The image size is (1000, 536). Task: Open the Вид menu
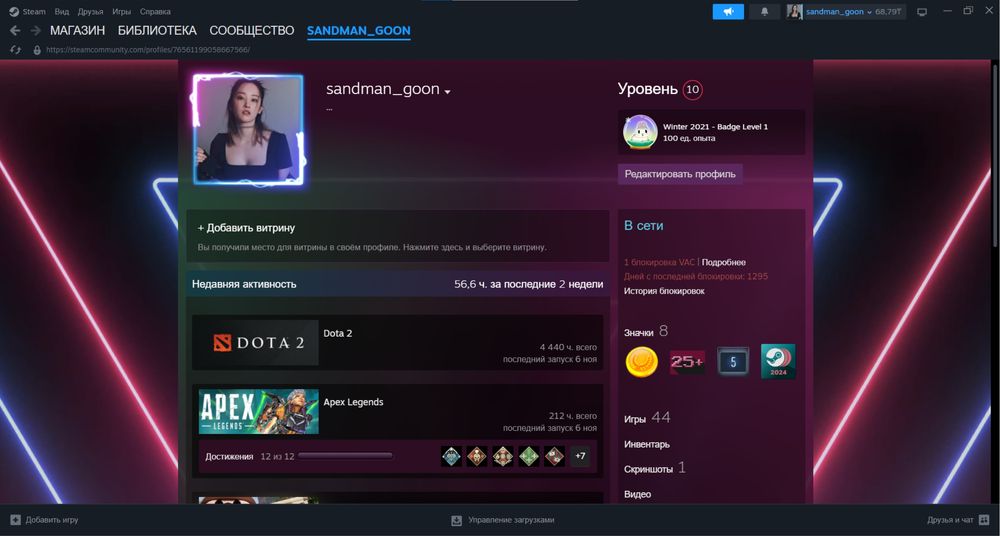pyautogui.click(x=62, y=11)
